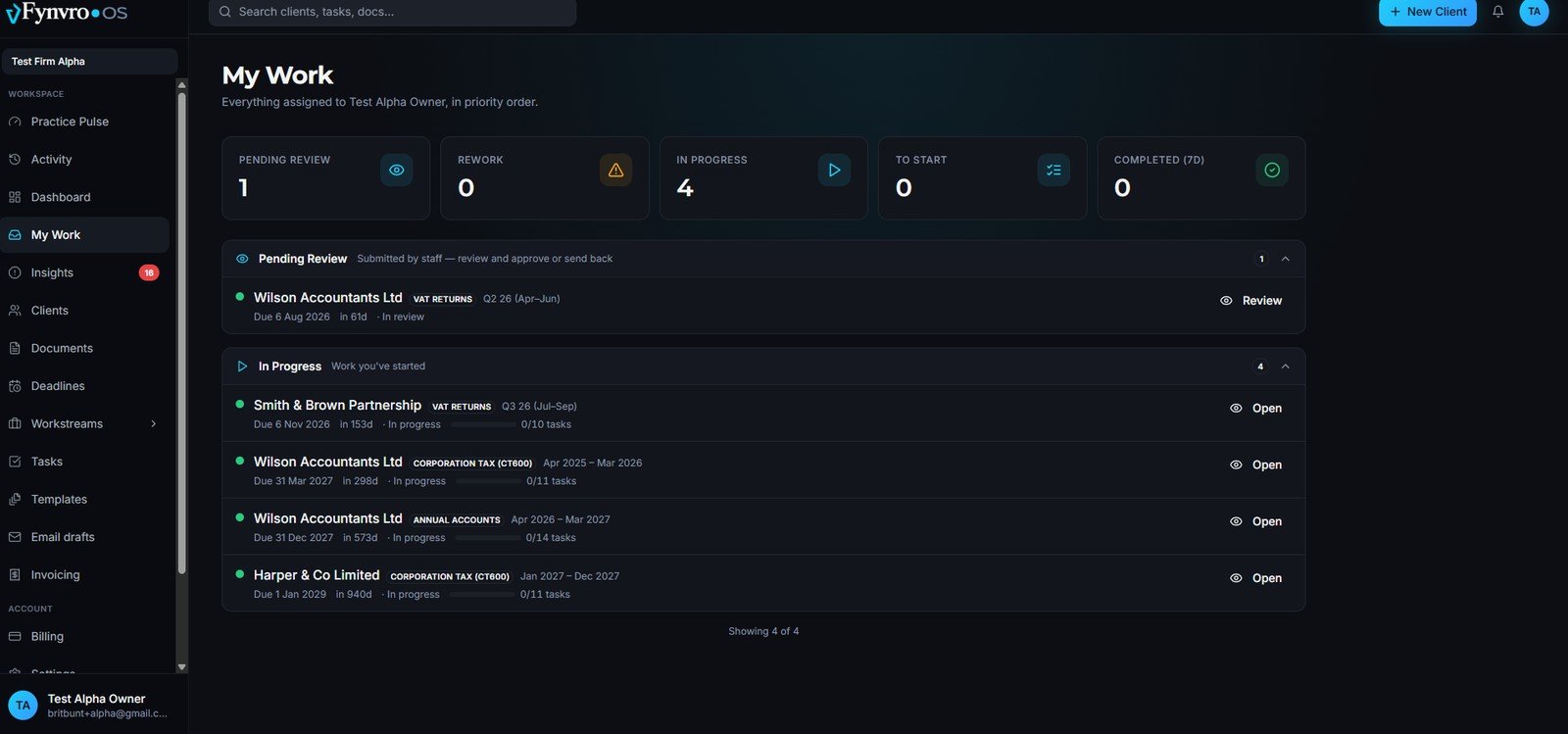
Task: Open Wilson Accountants Corporation Tax item
Action: tap(1256, 465)
